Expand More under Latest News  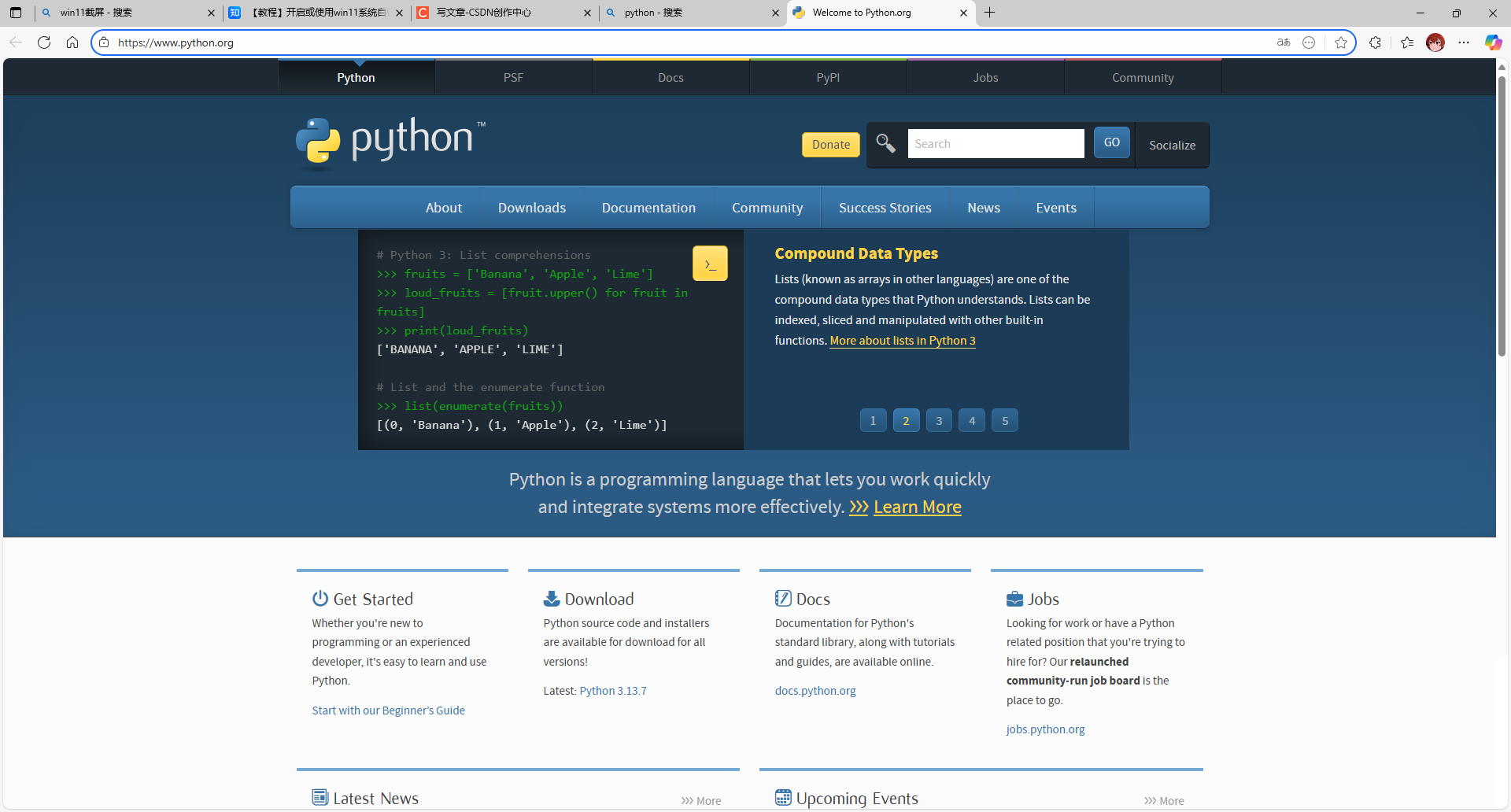point(701,800)
